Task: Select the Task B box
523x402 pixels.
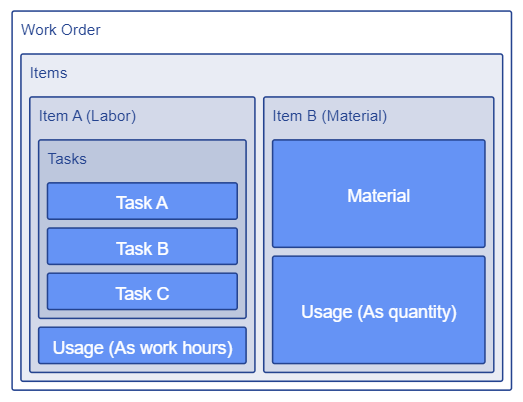Action: (142, 246)
